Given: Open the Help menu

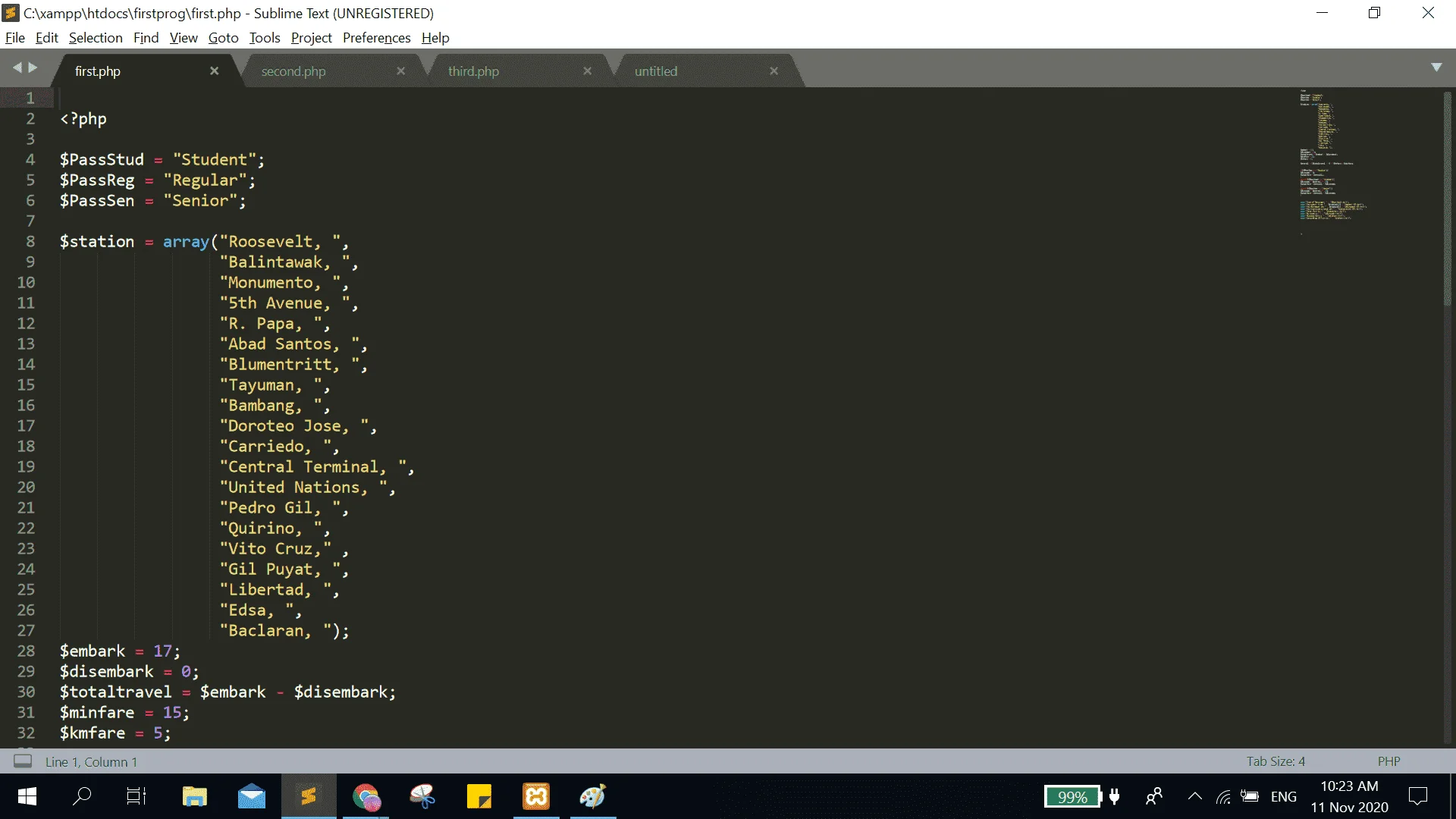Looking at the screenshot, I should (435, 38).
